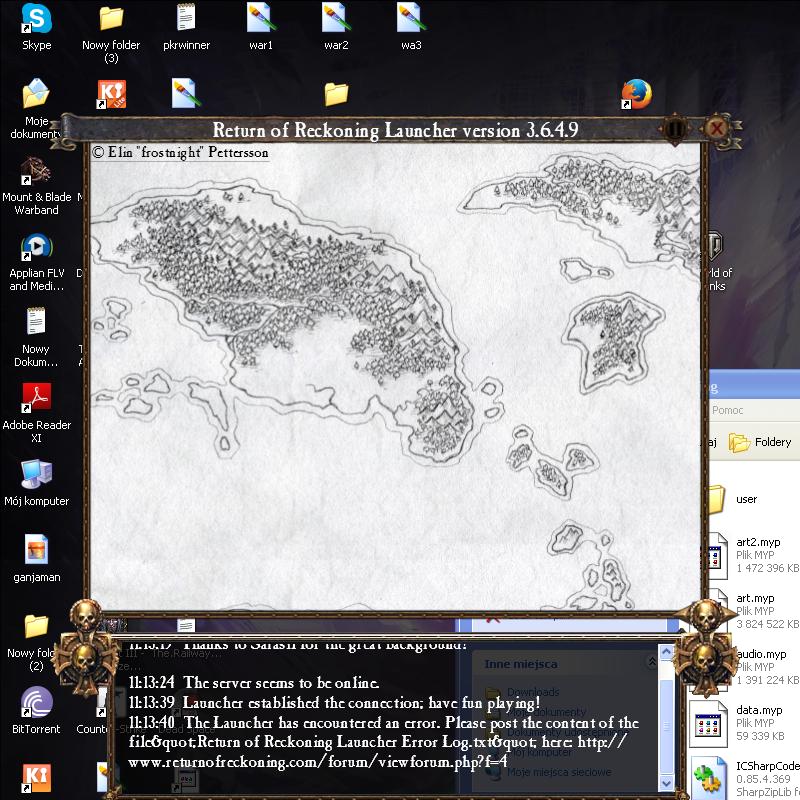
Task: Click the log scrollbar down arrow
Action: pyautogui.click(x=666, y=782)
